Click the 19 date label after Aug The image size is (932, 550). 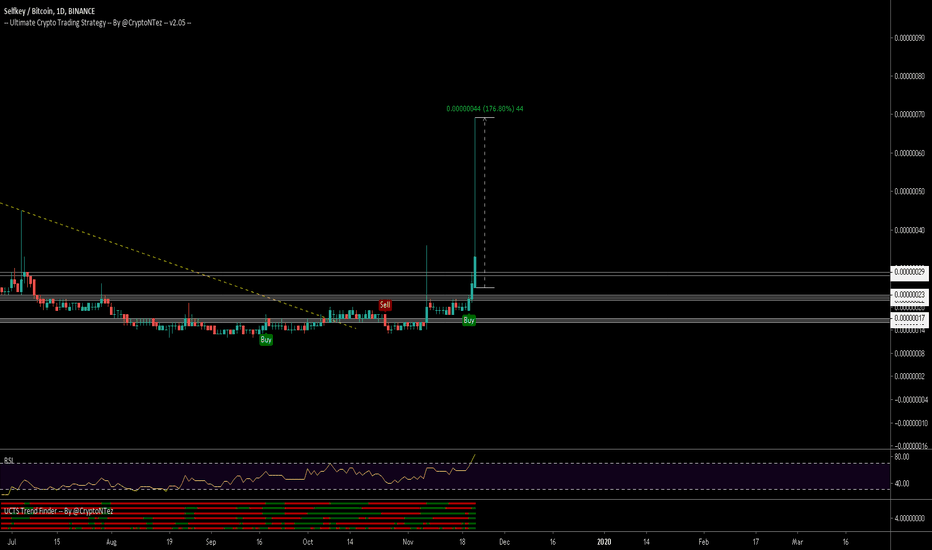169,542
